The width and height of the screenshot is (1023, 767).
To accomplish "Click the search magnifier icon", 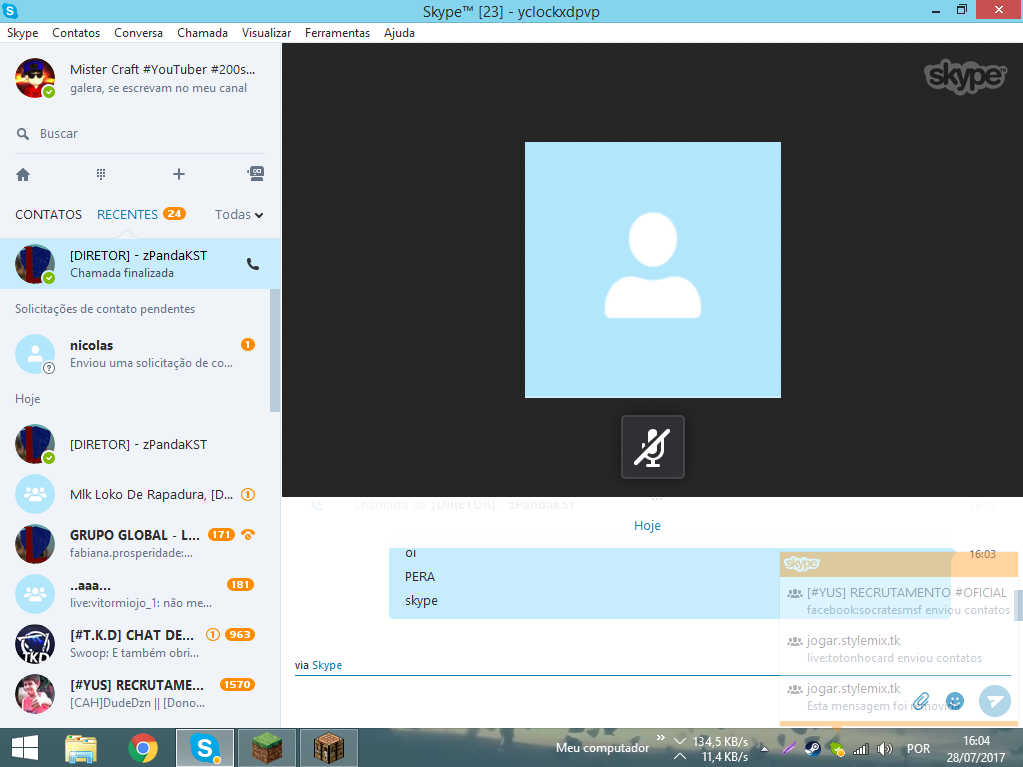I will pos(23,134).
